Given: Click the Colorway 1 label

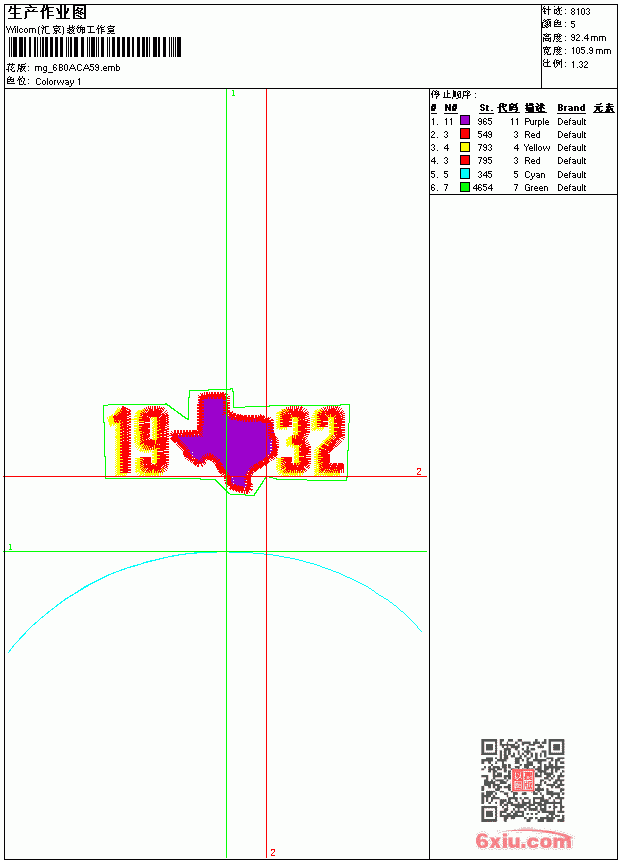Looking at the screenshot, I should pos(58,82).
